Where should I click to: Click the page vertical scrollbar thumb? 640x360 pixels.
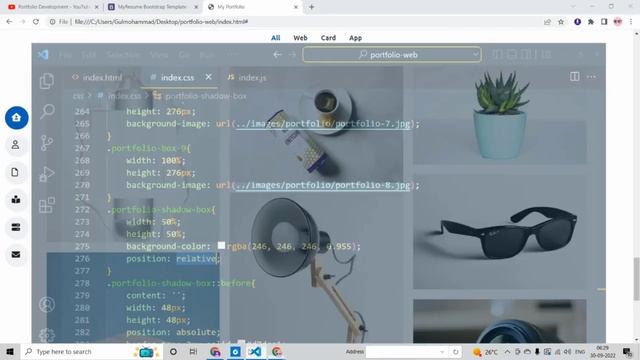pos(636,279)
